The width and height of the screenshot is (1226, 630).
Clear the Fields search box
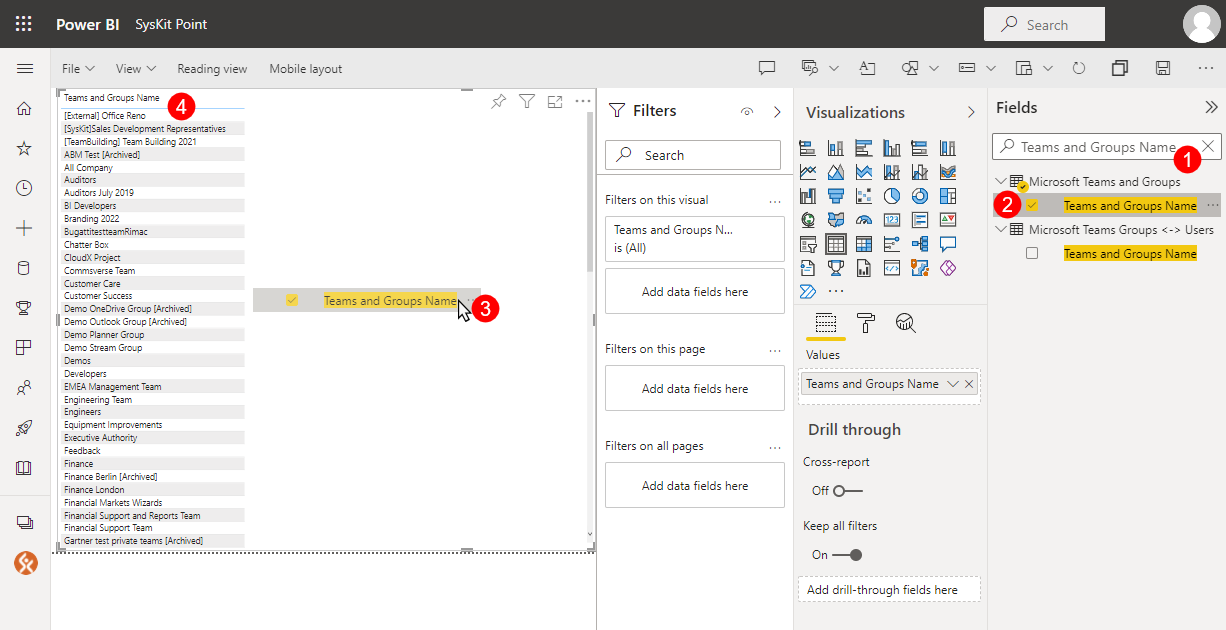[1208, 147]
